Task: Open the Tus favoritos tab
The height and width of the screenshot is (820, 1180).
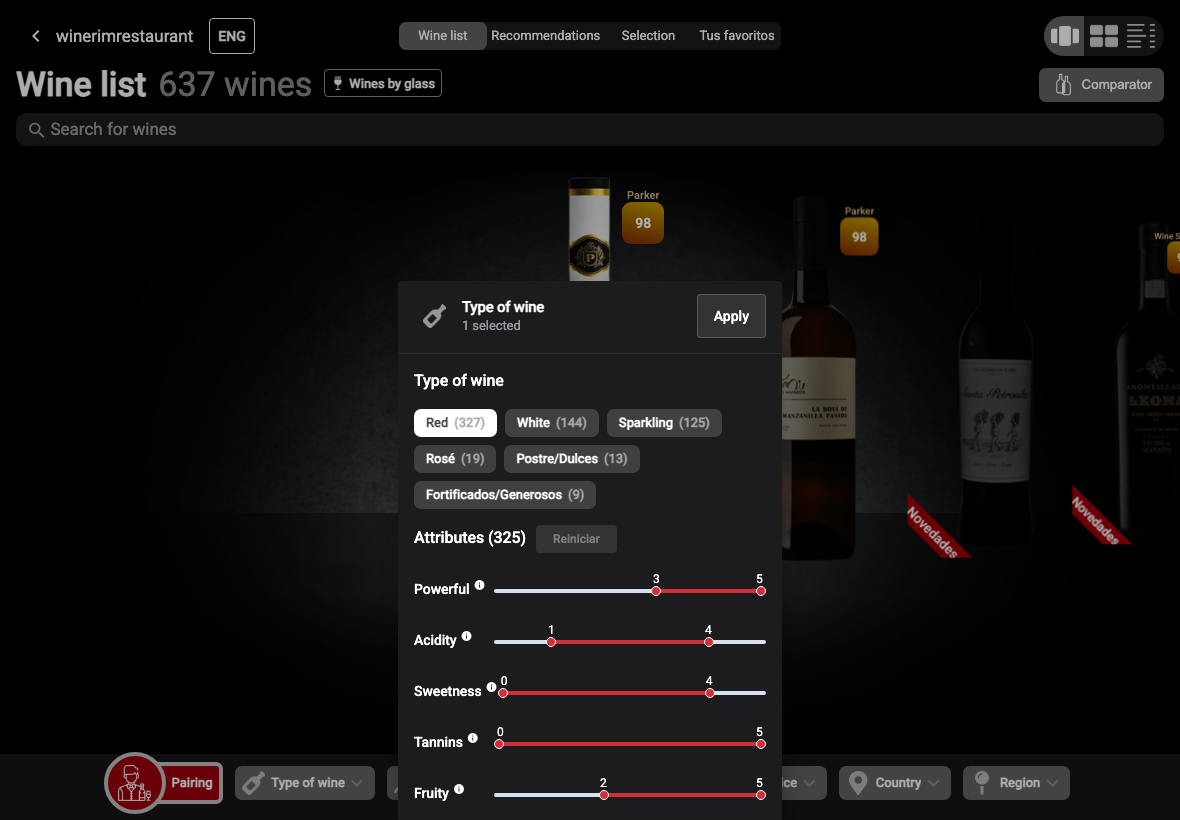Action: tap(737, 36)
